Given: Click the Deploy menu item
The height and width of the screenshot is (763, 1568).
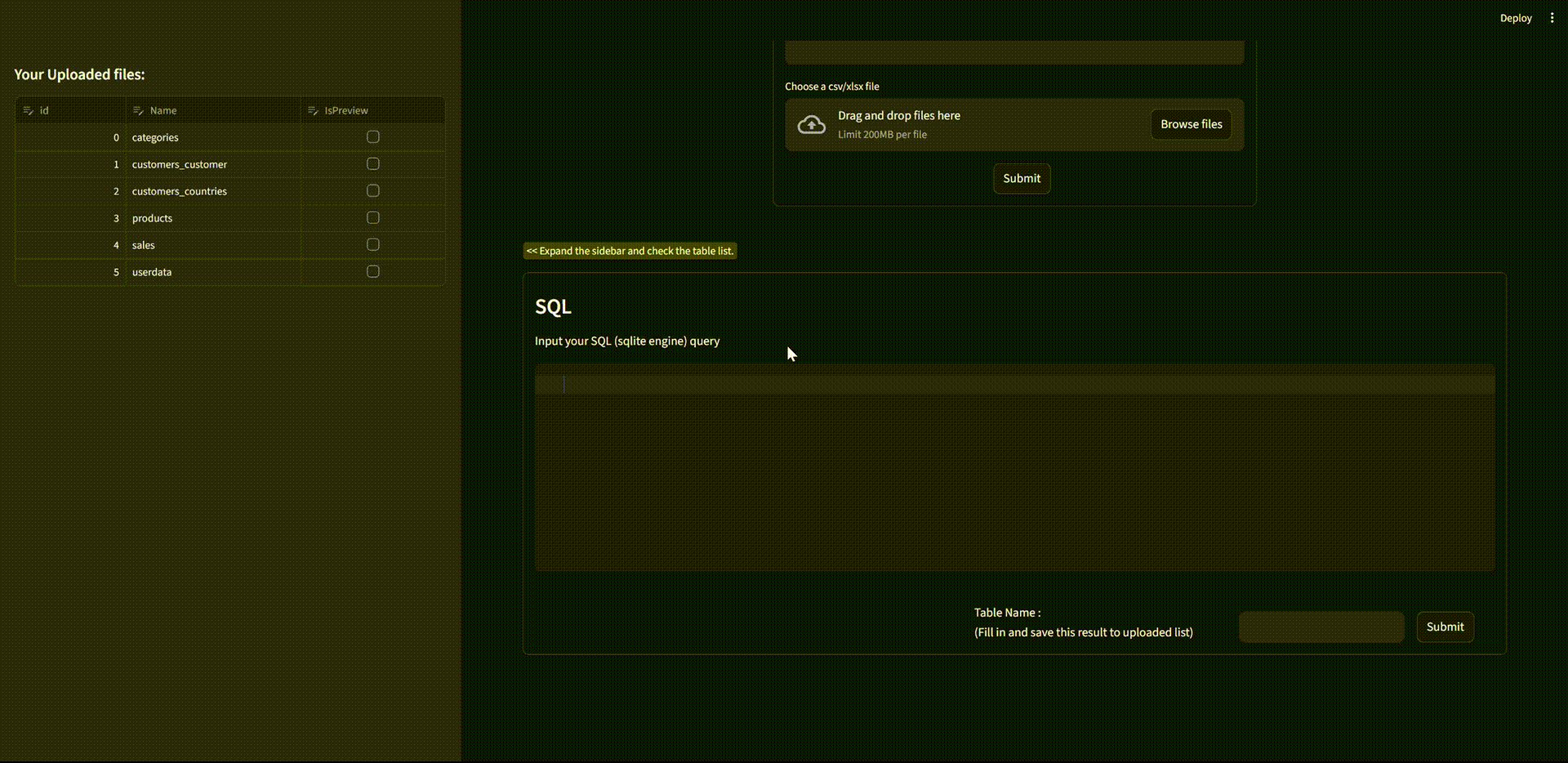Looking at the screenshot, I should click(1515, 18).
